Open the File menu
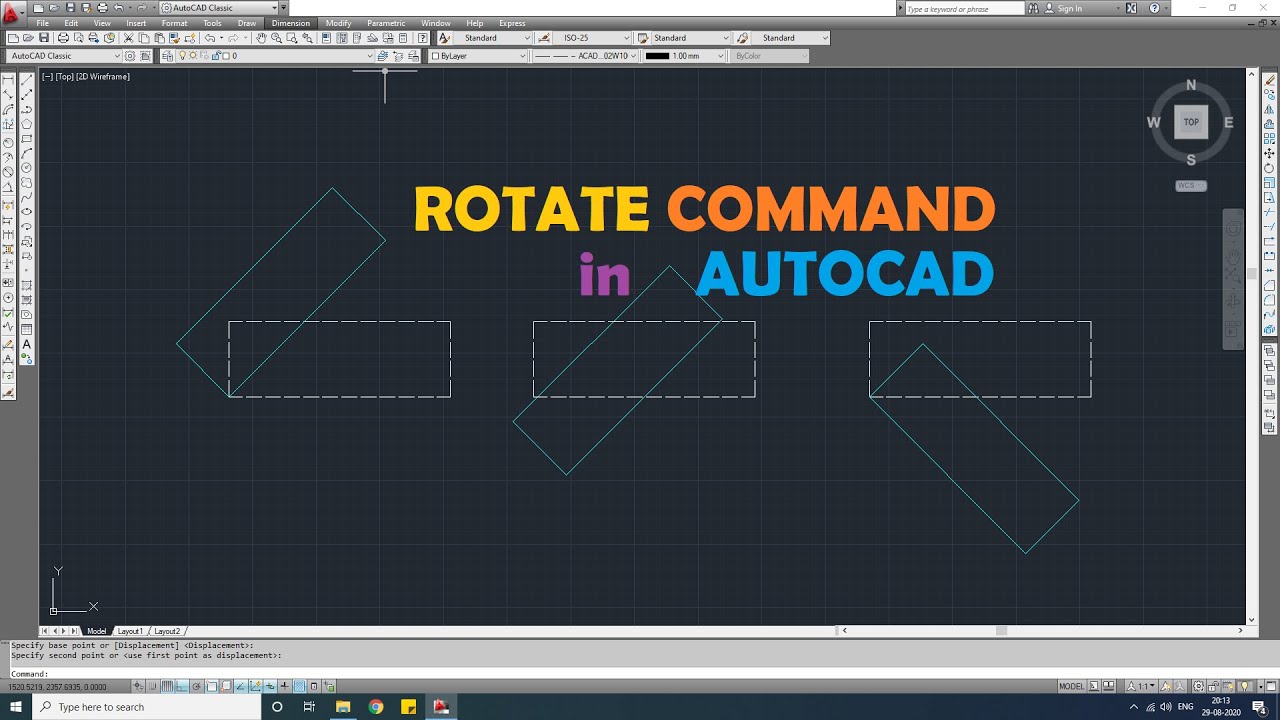This screenshot has height=720, width=1280. pos(43,23)
